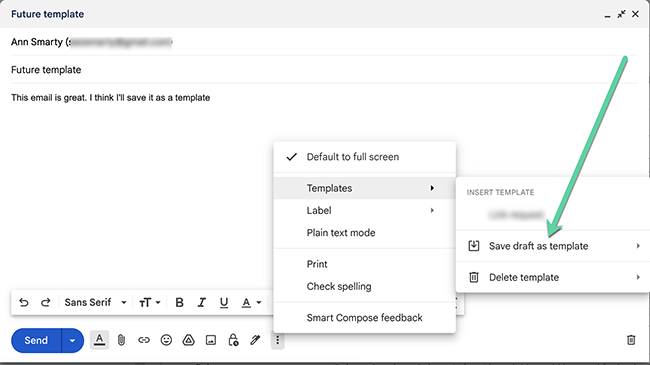Open the send options dropdown arrow
Viewport: 650px width, 365px height.
[73, 341]
